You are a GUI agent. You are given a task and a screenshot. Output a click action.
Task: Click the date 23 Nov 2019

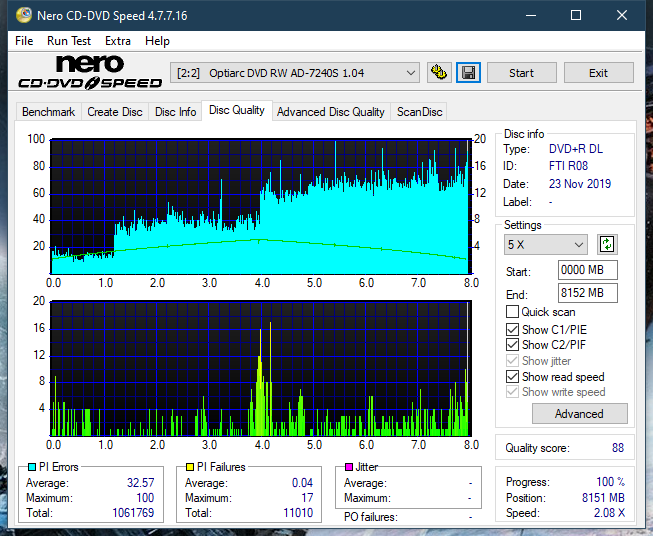(x=580, y=184)
